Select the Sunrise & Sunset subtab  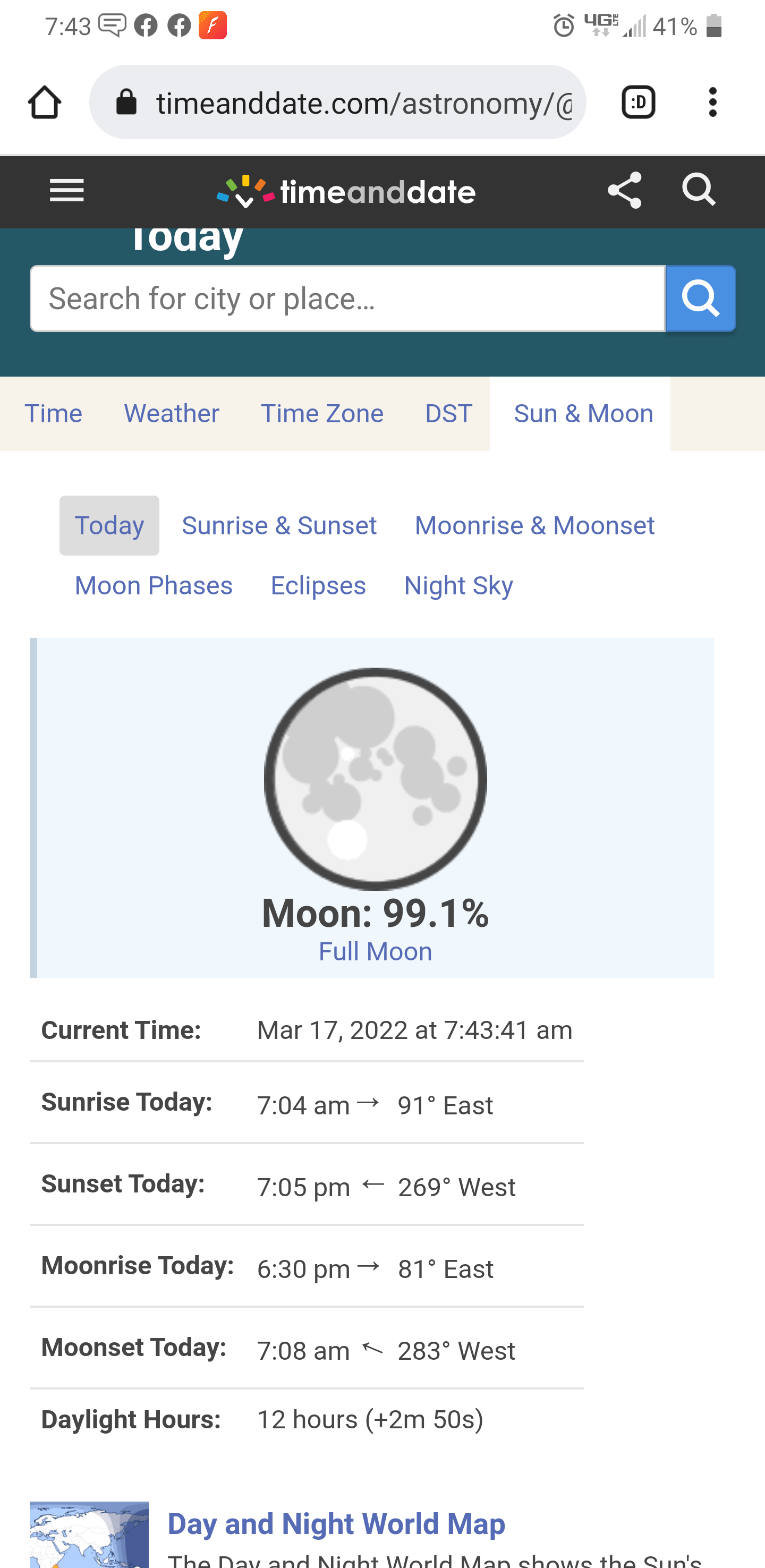(x=279, y=526)
